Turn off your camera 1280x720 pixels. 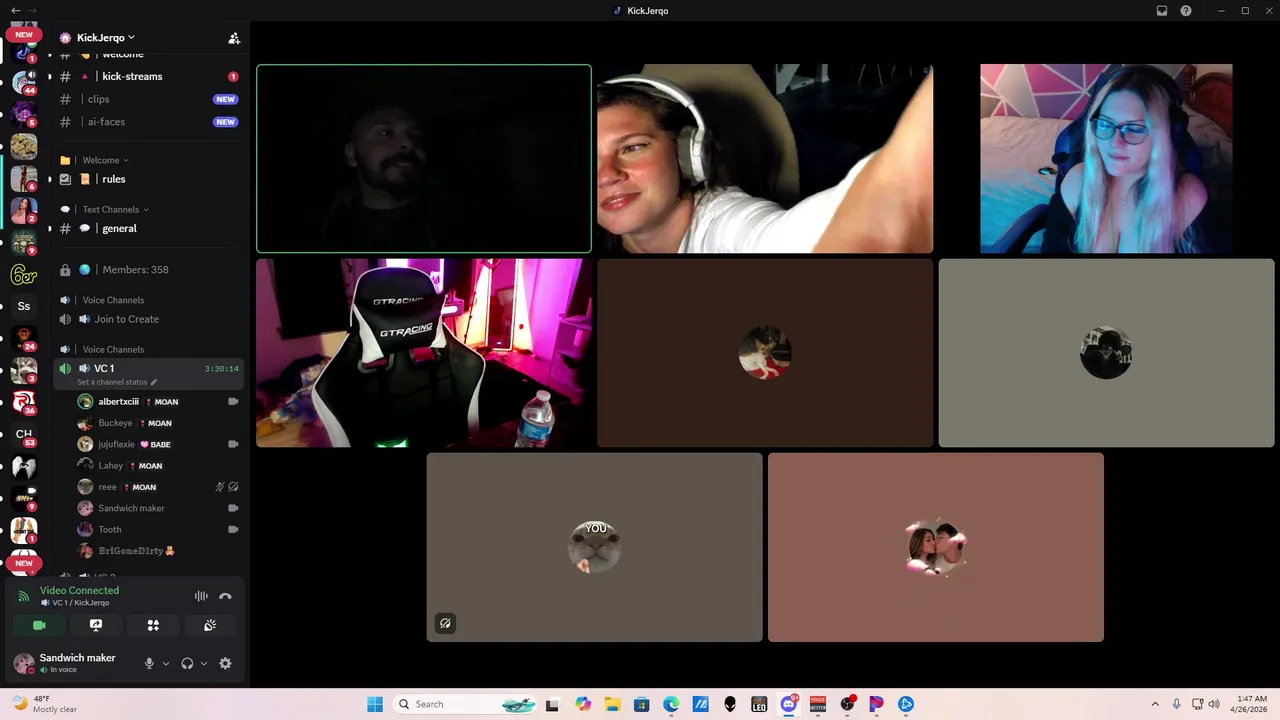tap(39, 625)
